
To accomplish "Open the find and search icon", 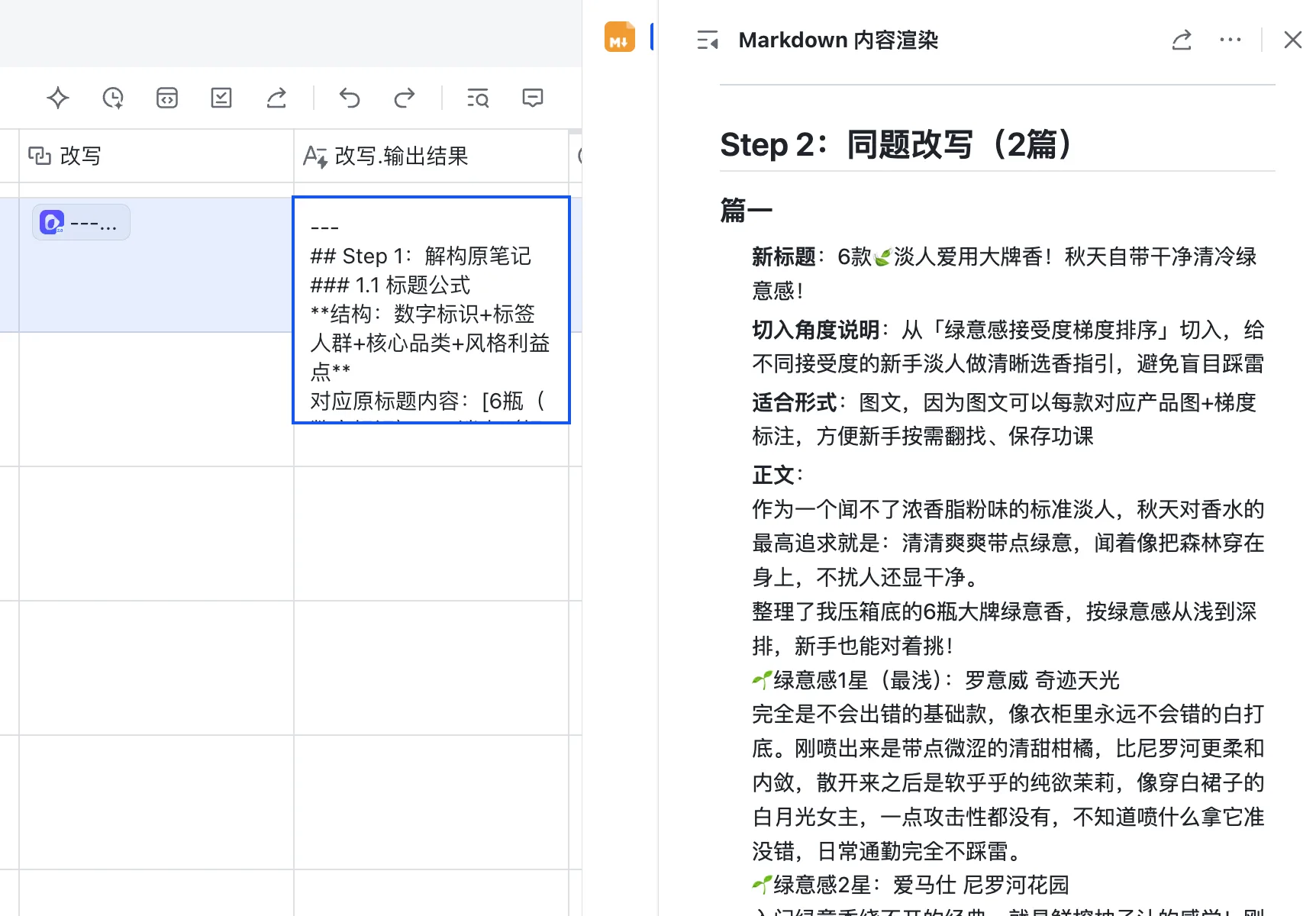I will pyautogui.click(x=478, y=98).
